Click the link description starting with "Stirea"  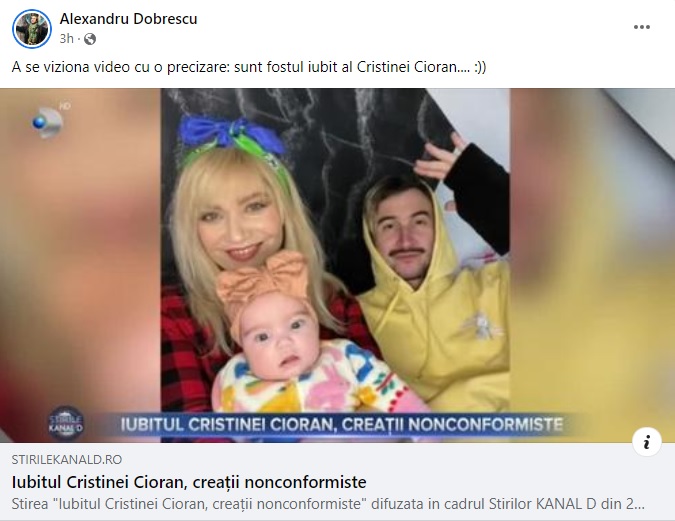click(328, 504)
